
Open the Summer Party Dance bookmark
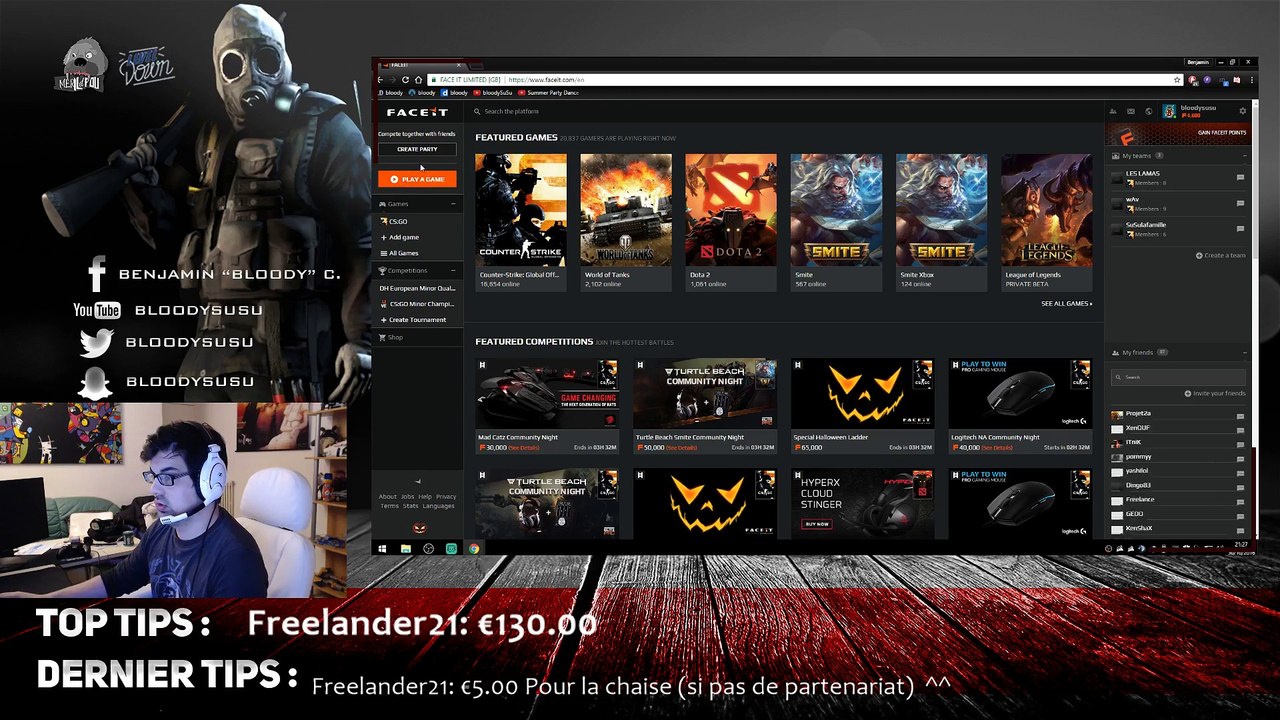coord(548,93)
